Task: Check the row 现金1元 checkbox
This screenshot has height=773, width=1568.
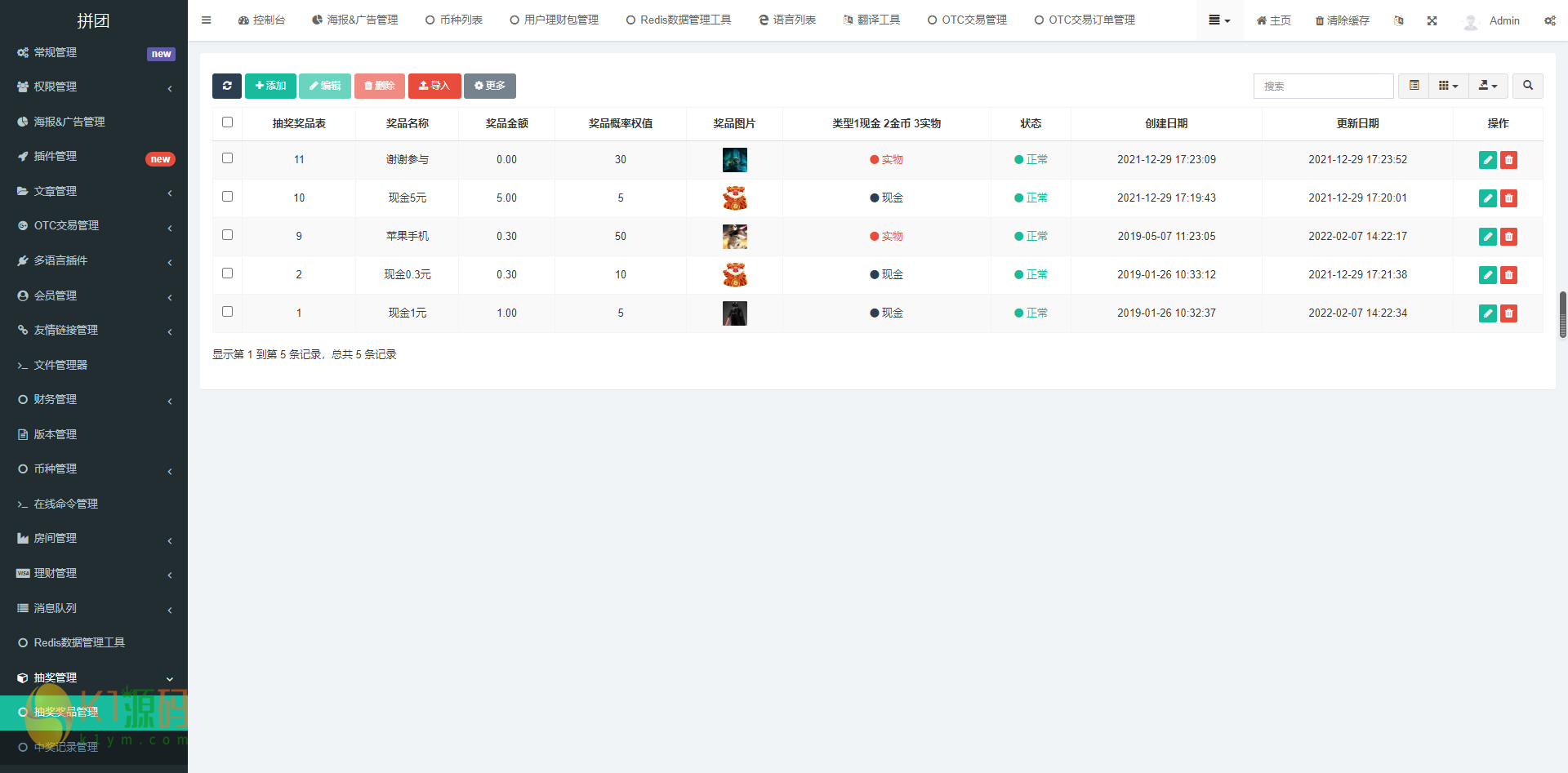Action: coord(228,312)
